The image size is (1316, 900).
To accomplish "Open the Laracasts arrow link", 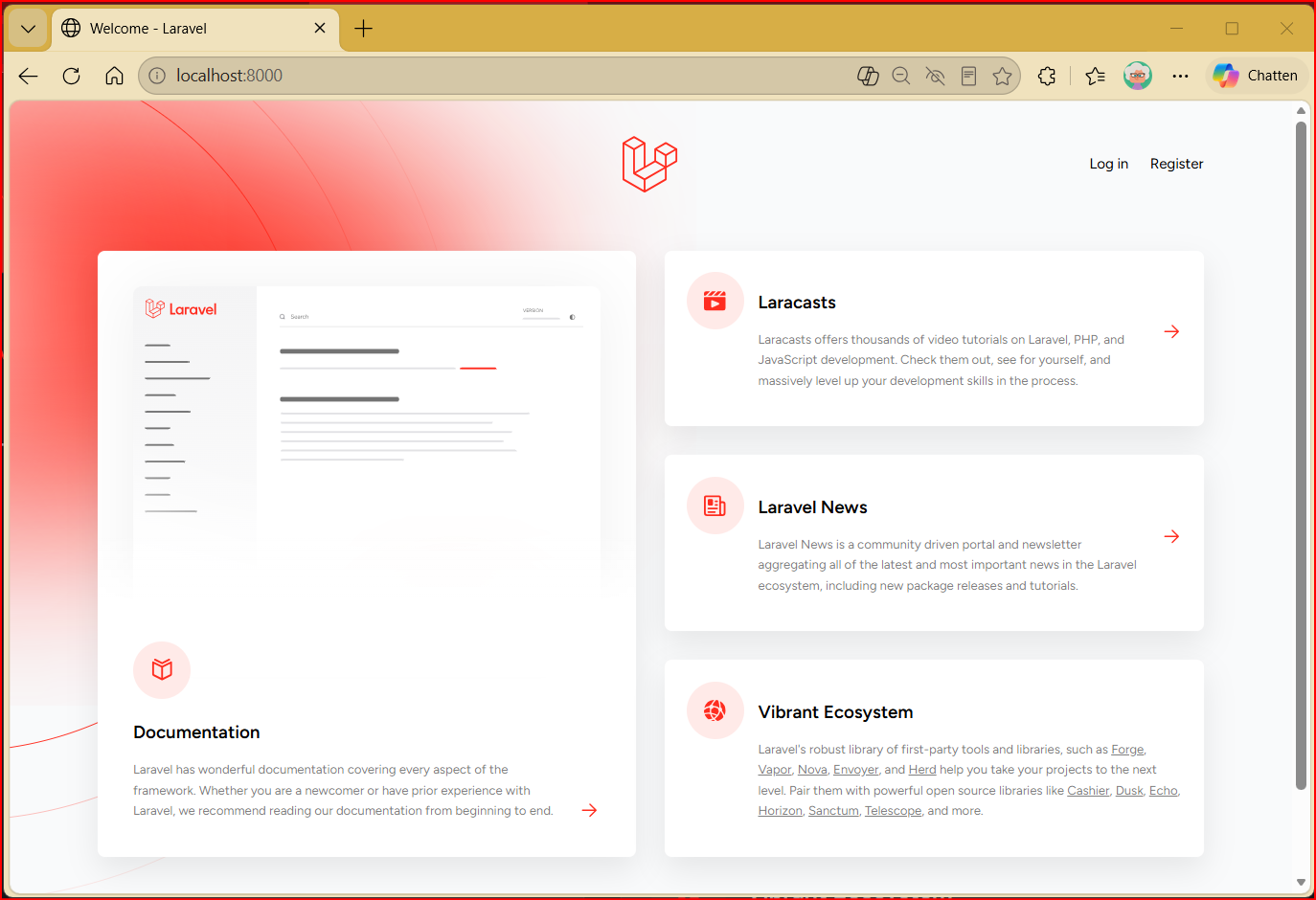I will click(x=1171, y=331).
